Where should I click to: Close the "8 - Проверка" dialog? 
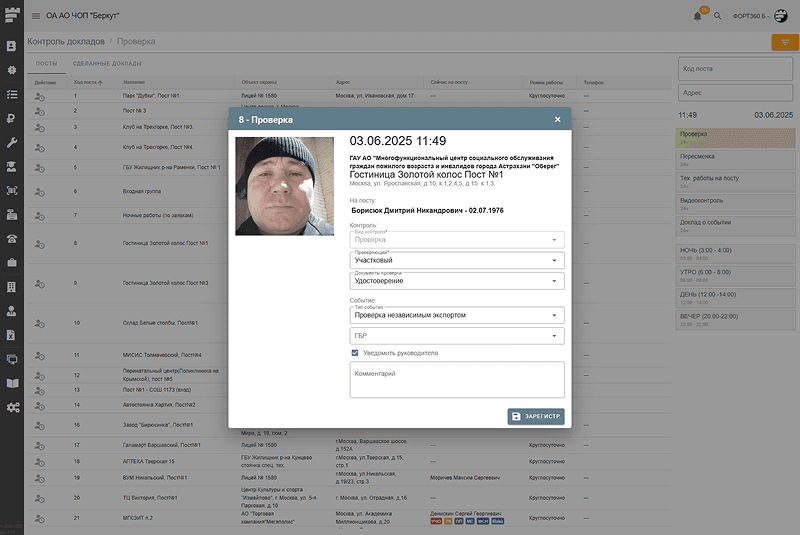pos(558,119)
